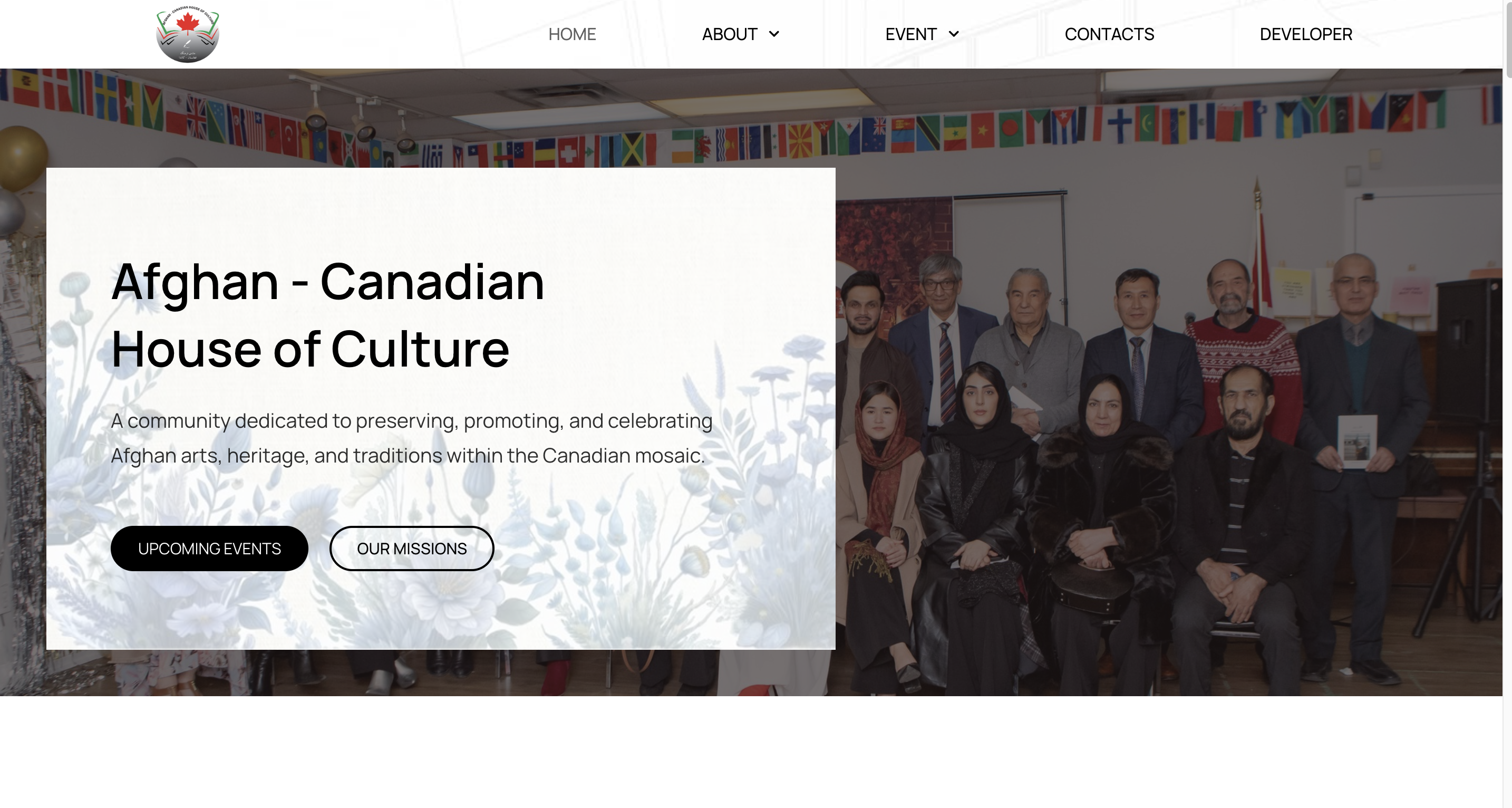
Task: Go to the HOME nav item
Action: (571, 34)
